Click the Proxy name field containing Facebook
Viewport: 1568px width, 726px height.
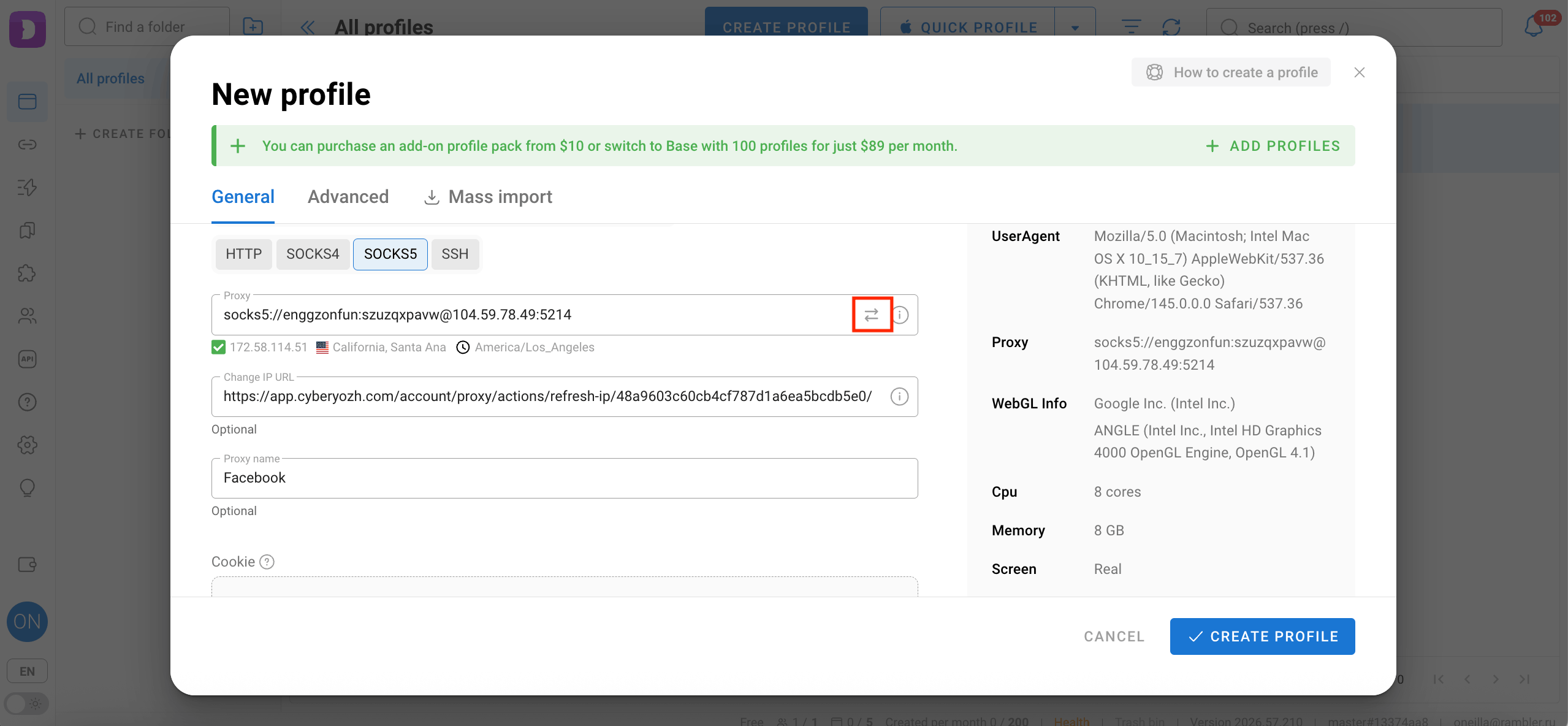click(x=563, y=478)
